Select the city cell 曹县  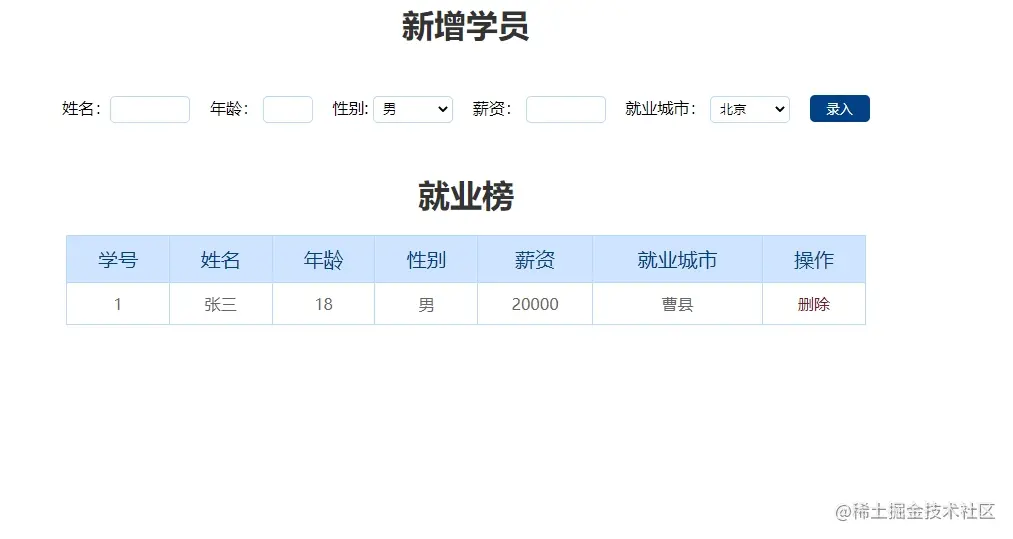pyautogui.click(x=677, y=304)
